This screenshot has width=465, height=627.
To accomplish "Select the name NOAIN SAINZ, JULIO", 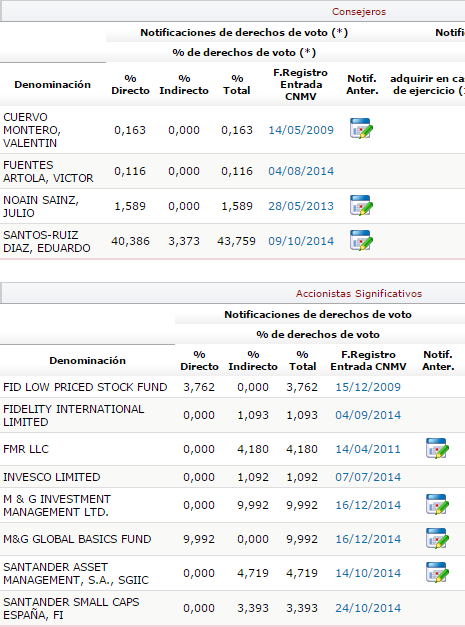I will click(41, 206).
